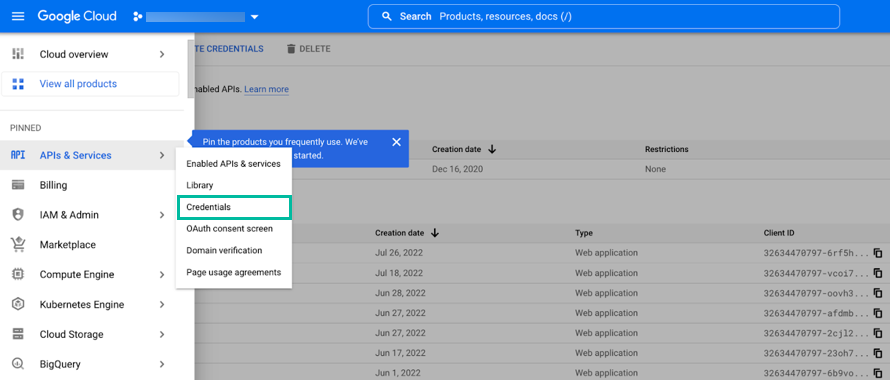Expand the Cloud Storage chevron
This screenshot has height=380, width=890.
[x=162, y=334]
